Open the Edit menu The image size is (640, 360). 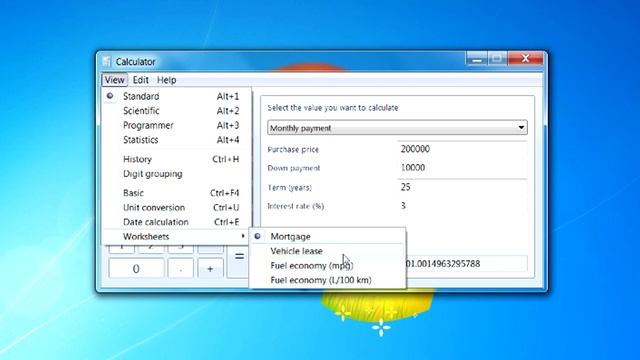click(140, 80)
